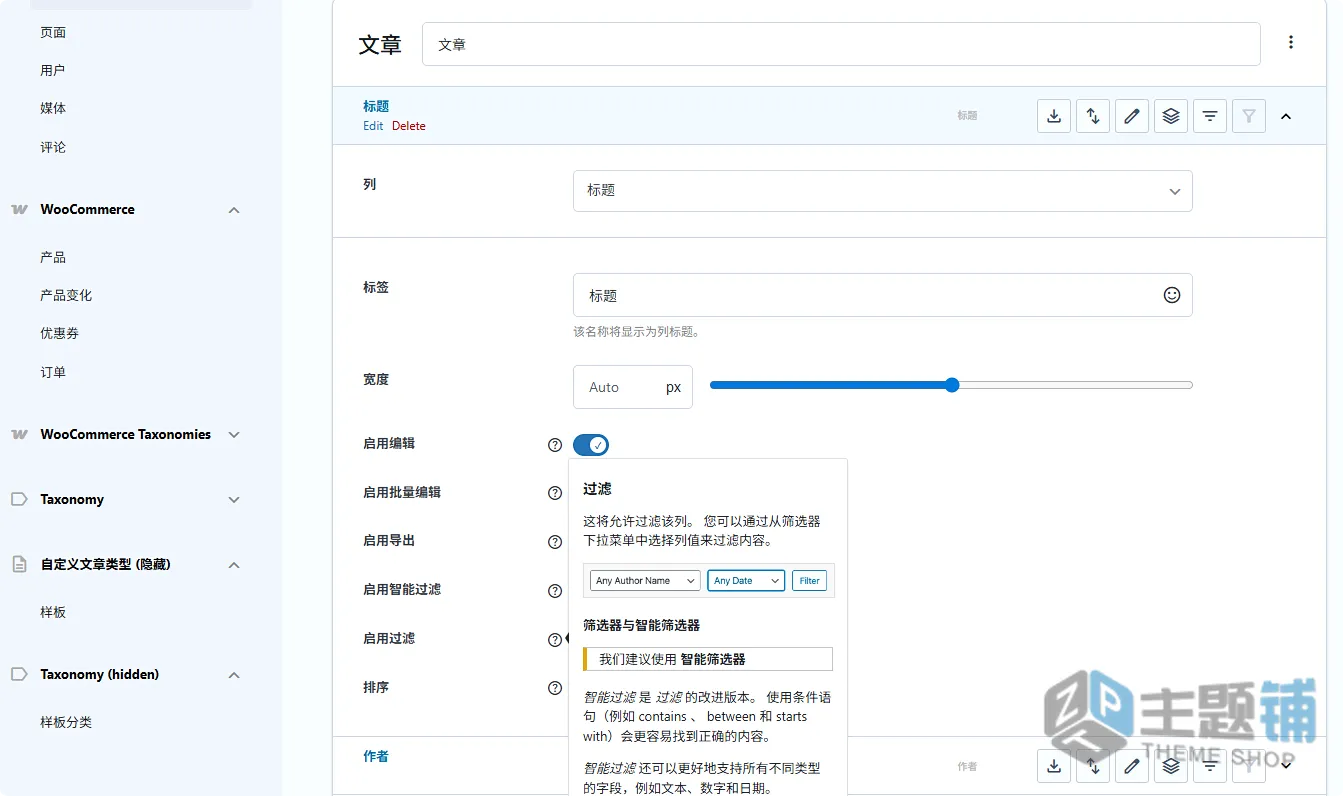Click the WooCommerce logo icon in sidebar

coord(19,209)
